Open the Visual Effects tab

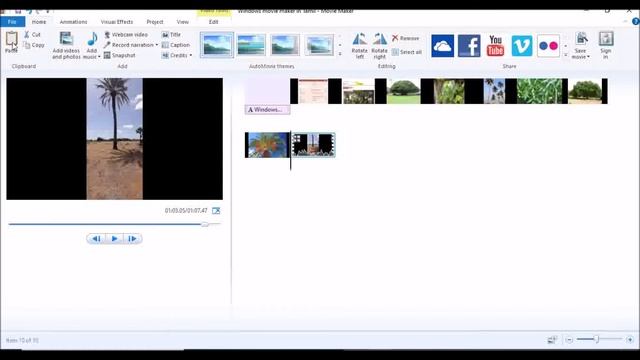pos(117,22)
